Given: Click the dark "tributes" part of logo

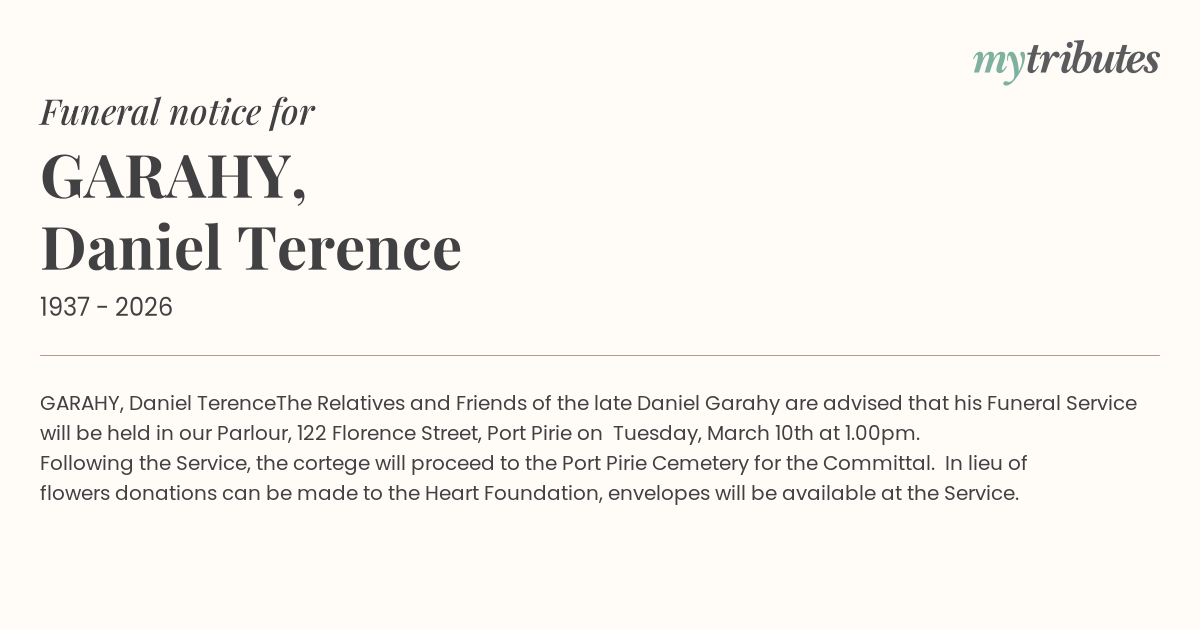Looking at the screenshot, I should (1092, 59).
